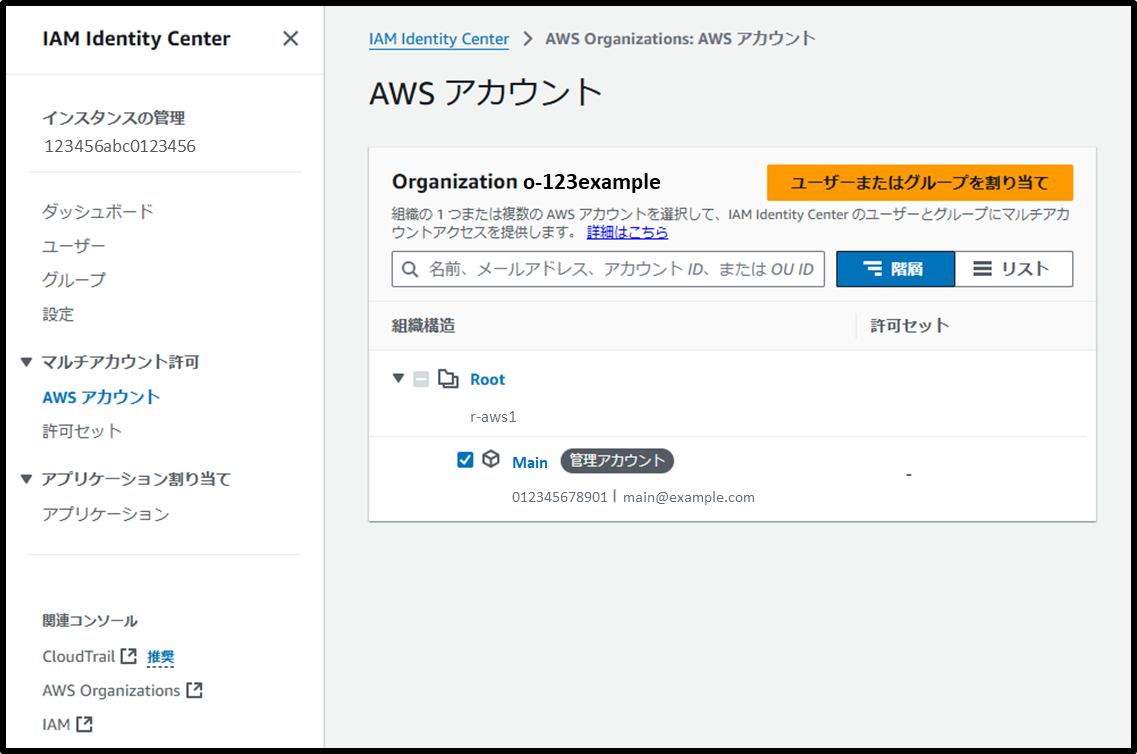Open ダッシュボード in the sidebar

tap(98, 212)
